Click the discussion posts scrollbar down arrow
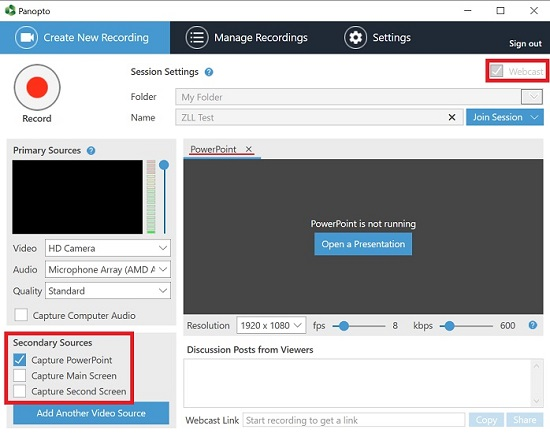This screenshot has height=433, width=550. [x=536, y=401]
